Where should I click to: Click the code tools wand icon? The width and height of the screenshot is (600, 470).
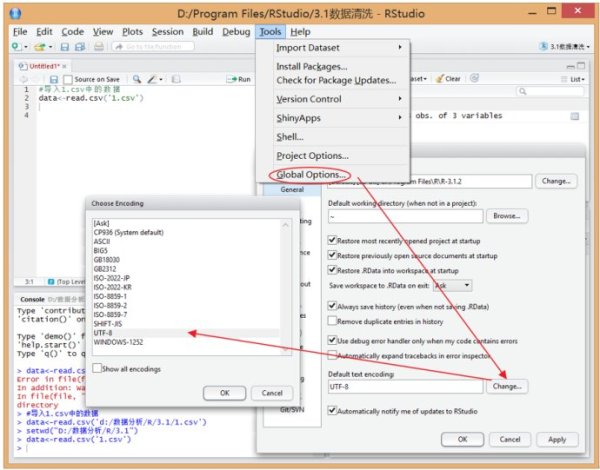pyautogui.click(x=152, y=79)
